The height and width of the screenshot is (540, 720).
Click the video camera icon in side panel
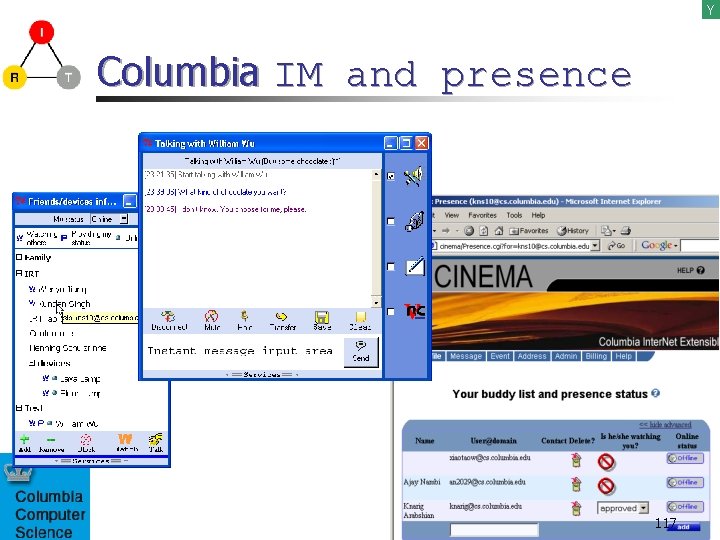point(414,221)
